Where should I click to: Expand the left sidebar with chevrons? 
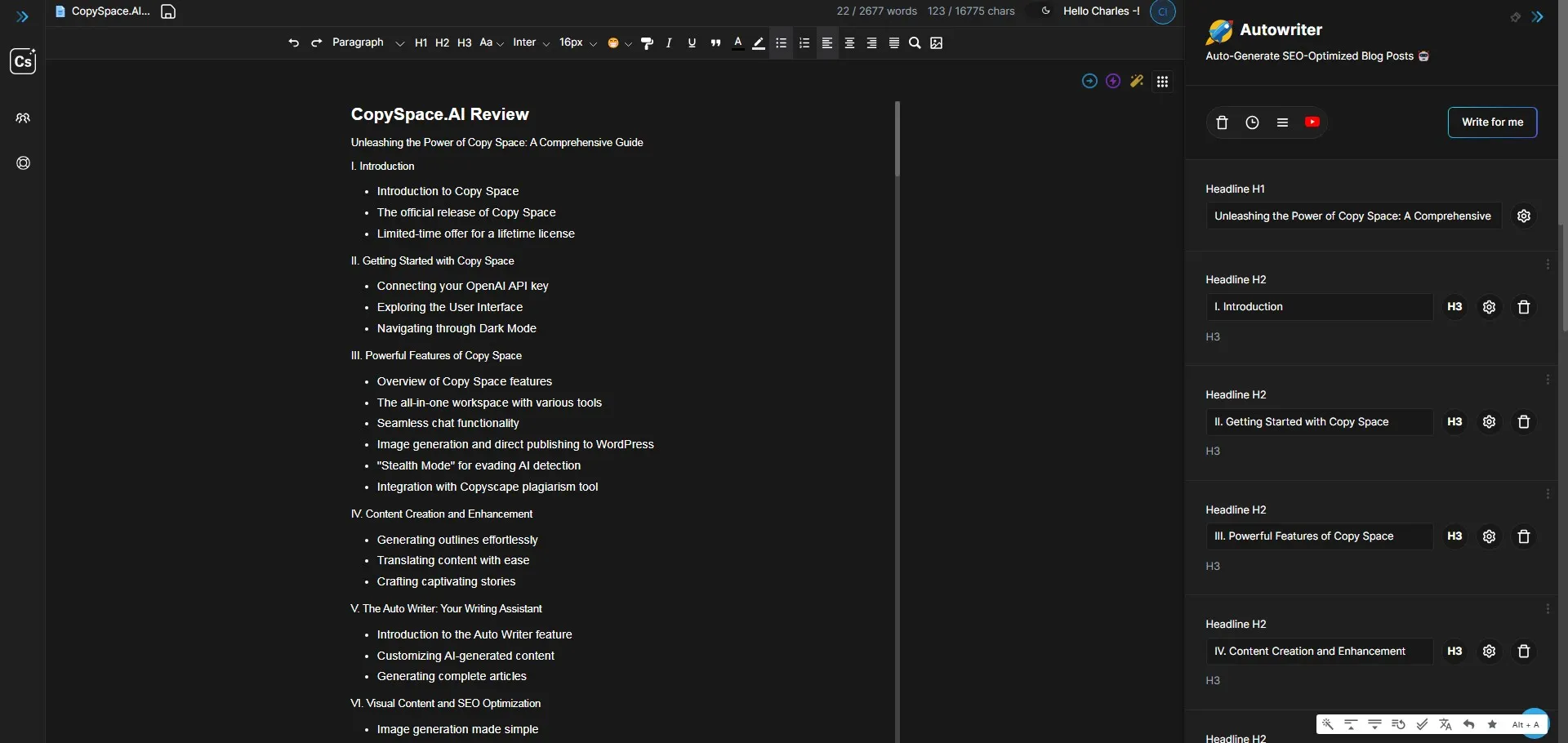tap(23, 16)
